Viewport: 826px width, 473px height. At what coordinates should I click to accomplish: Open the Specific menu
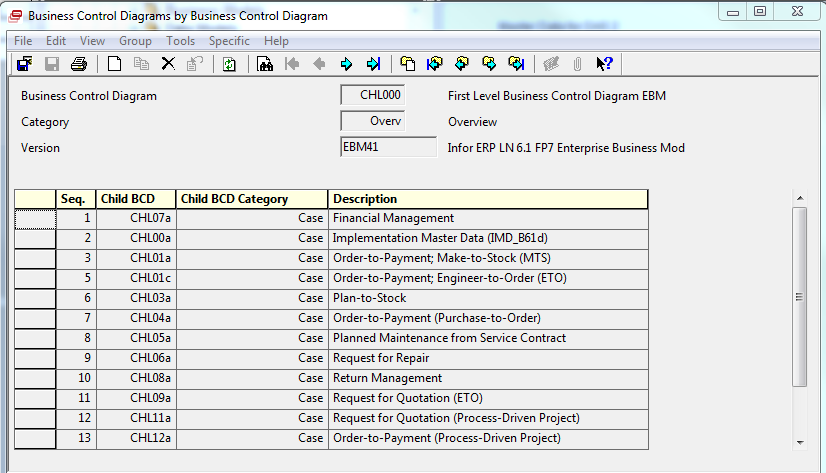(x=229, y=41)
